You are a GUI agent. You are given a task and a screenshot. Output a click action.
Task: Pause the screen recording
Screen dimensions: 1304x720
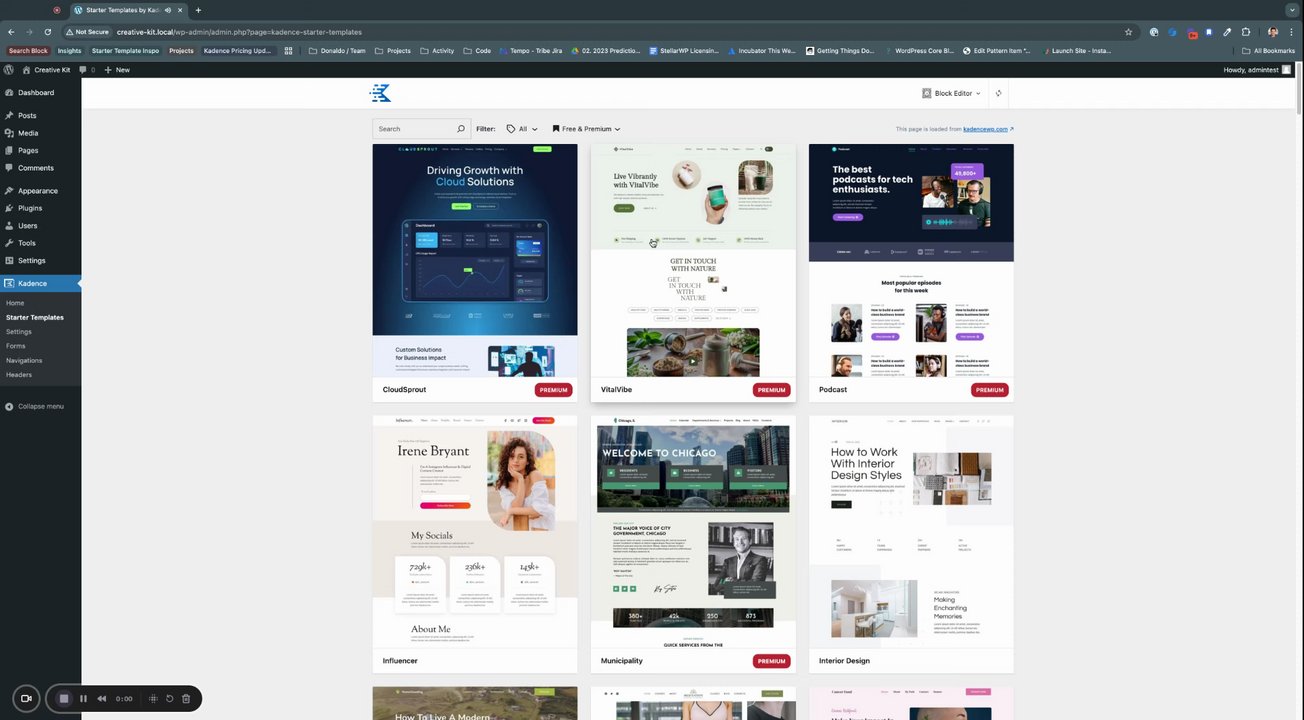pyautogui.click(x=83, y=699)
